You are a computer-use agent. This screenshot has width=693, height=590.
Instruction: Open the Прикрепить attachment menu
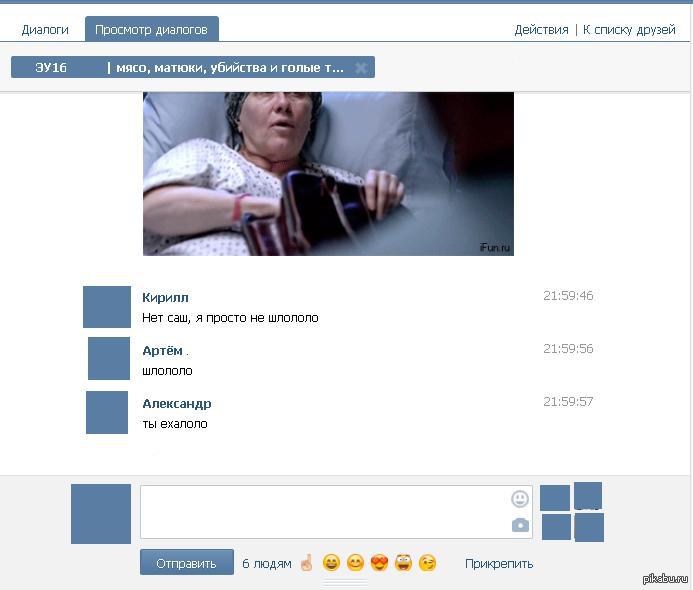tap(499, 563)
